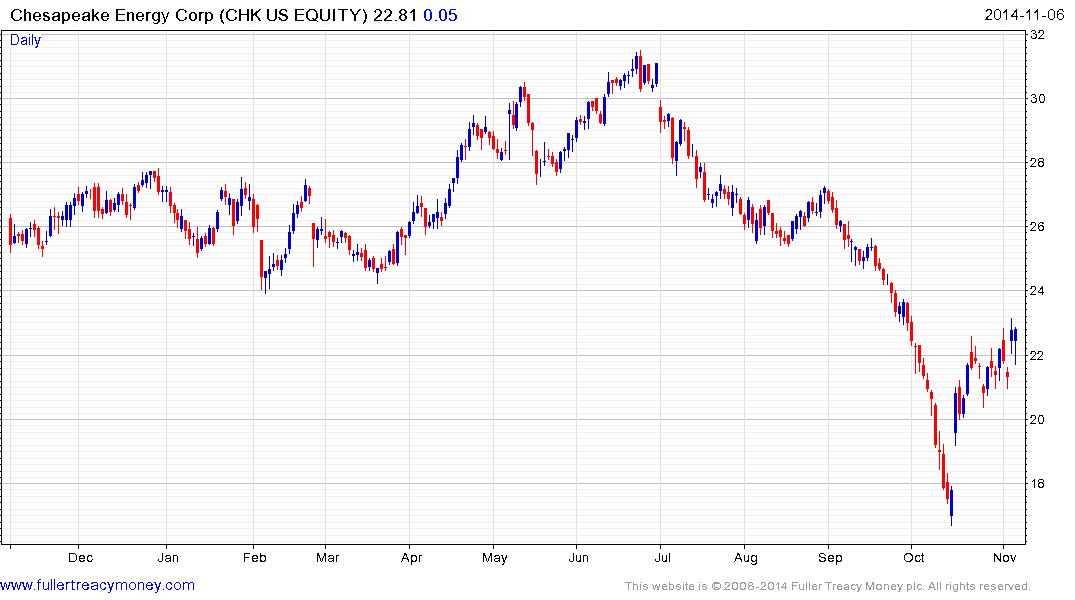The width and height of the screenshot is (1075, 600).
Task: Click the 24 price axis label
Action: pos(1038,291)
